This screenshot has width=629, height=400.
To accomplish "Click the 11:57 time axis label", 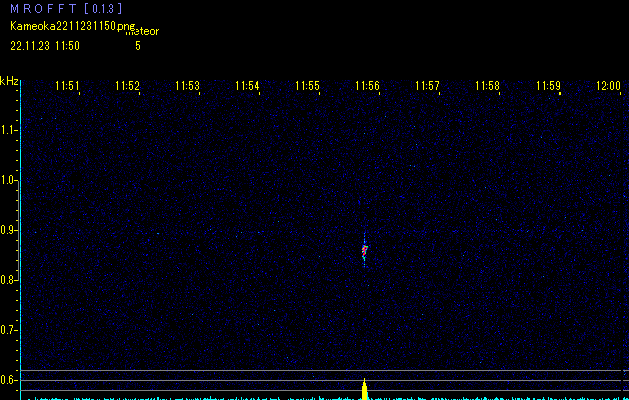I will point(427,86).
